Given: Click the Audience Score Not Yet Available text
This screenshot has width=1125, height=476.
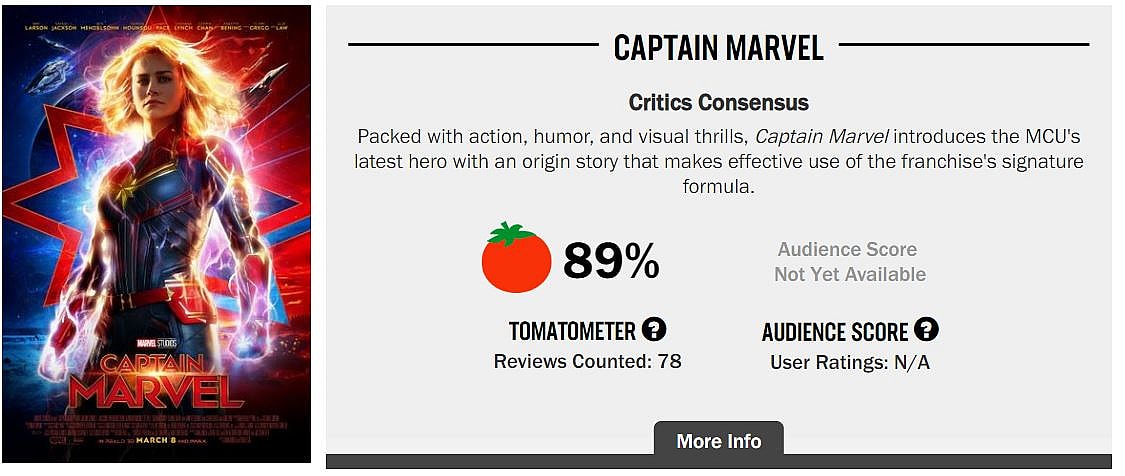Looking at the screenshot, I should click(x=849, y=262).
